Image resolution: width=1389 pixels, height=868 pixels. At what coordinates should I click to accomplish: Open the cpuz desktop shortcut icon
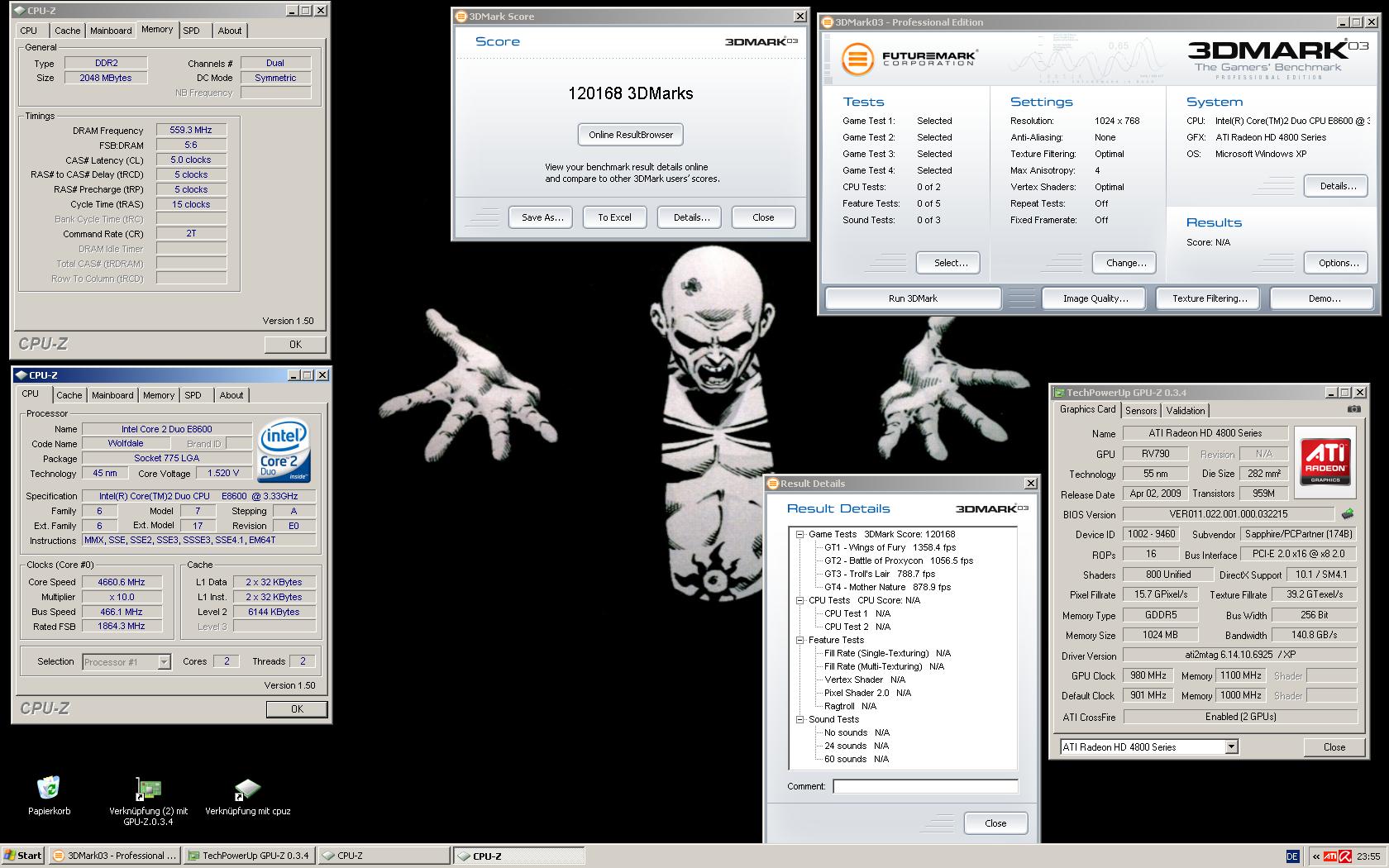pyautogui.click(x=247, y=789)
